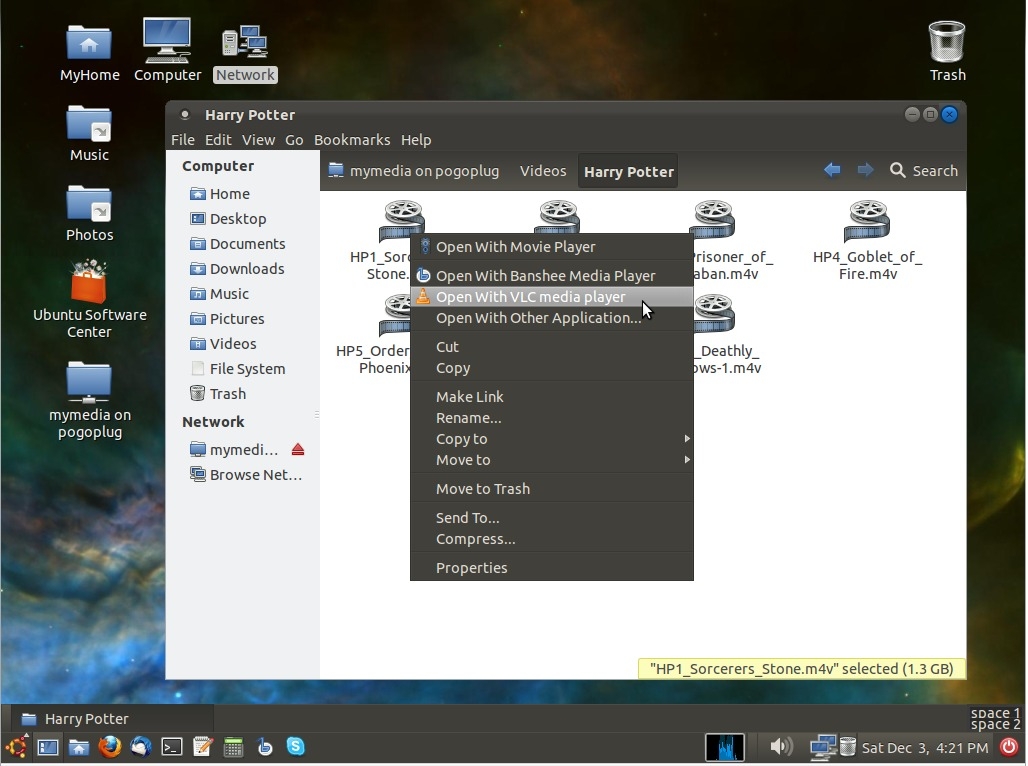Select the HP5_Order Phoenix video file
Image resolution: width=1028 pixels, height=766 pixels.
[x=393, y=315]
